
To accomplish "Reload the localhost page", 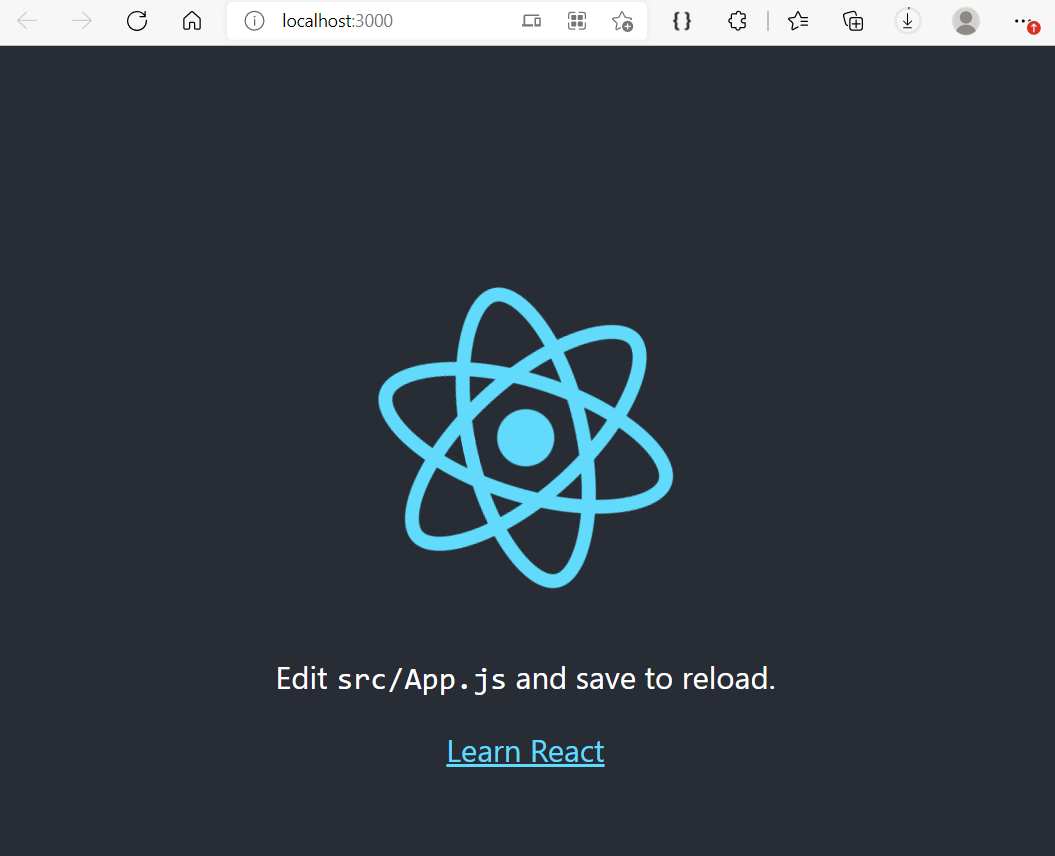I will click(x=137, y=21).
